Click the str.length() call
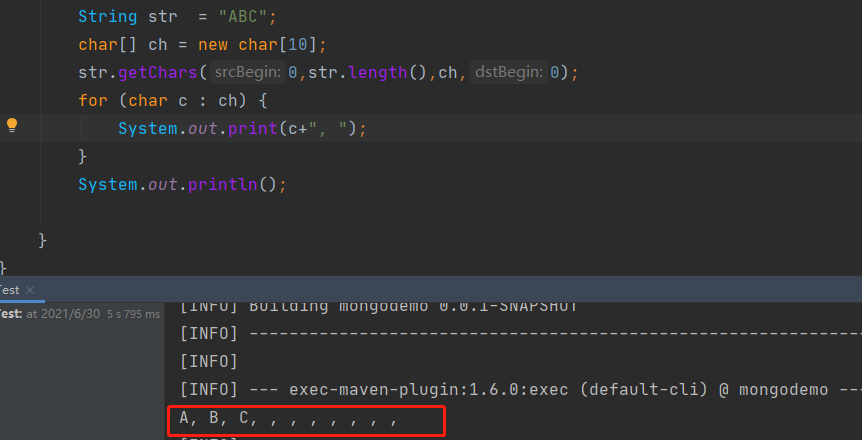The width and height of the screenshot is (862, 440). point(368,72)
